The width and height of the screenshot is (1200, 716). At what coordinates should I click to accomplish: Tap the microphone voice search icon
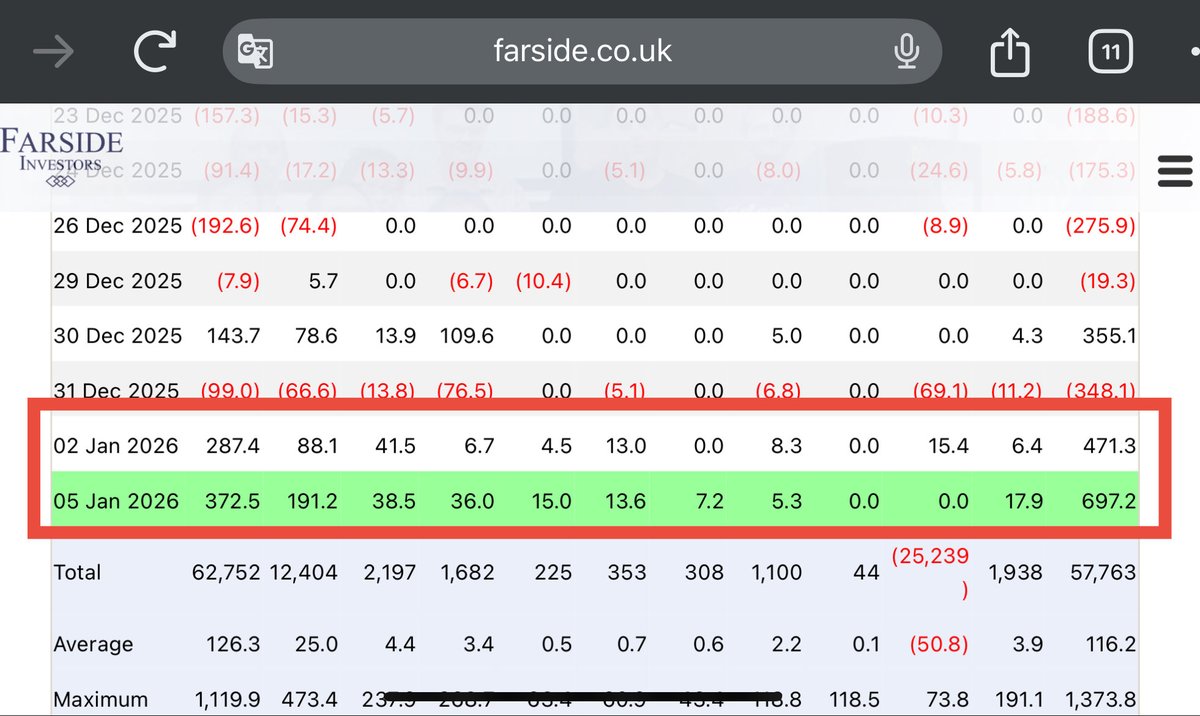(906, 51)
